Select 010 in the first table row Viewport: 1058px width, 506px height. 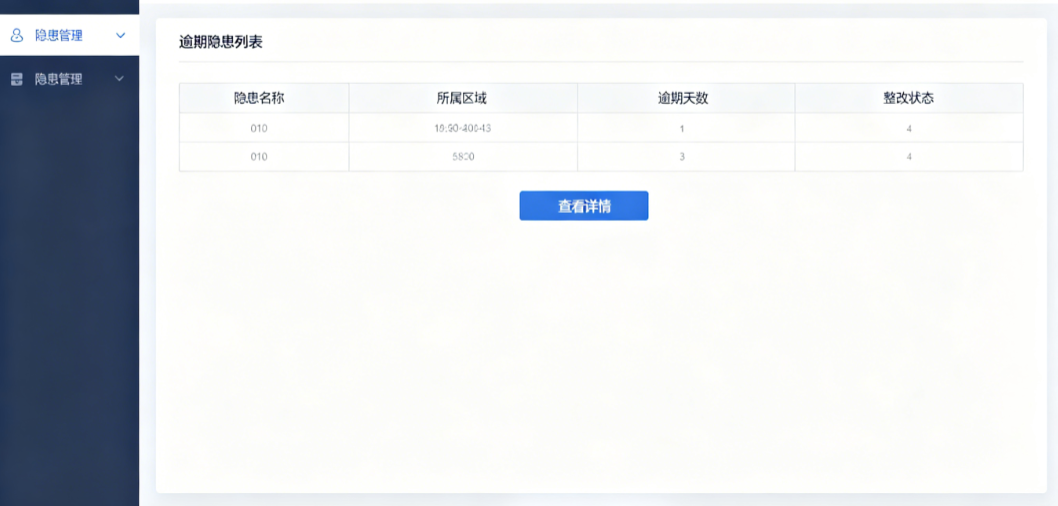point(259,128)
